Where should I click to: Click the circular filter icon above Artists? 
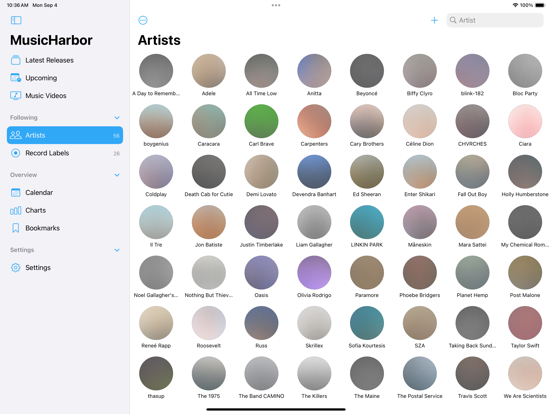tap(143, 20)
